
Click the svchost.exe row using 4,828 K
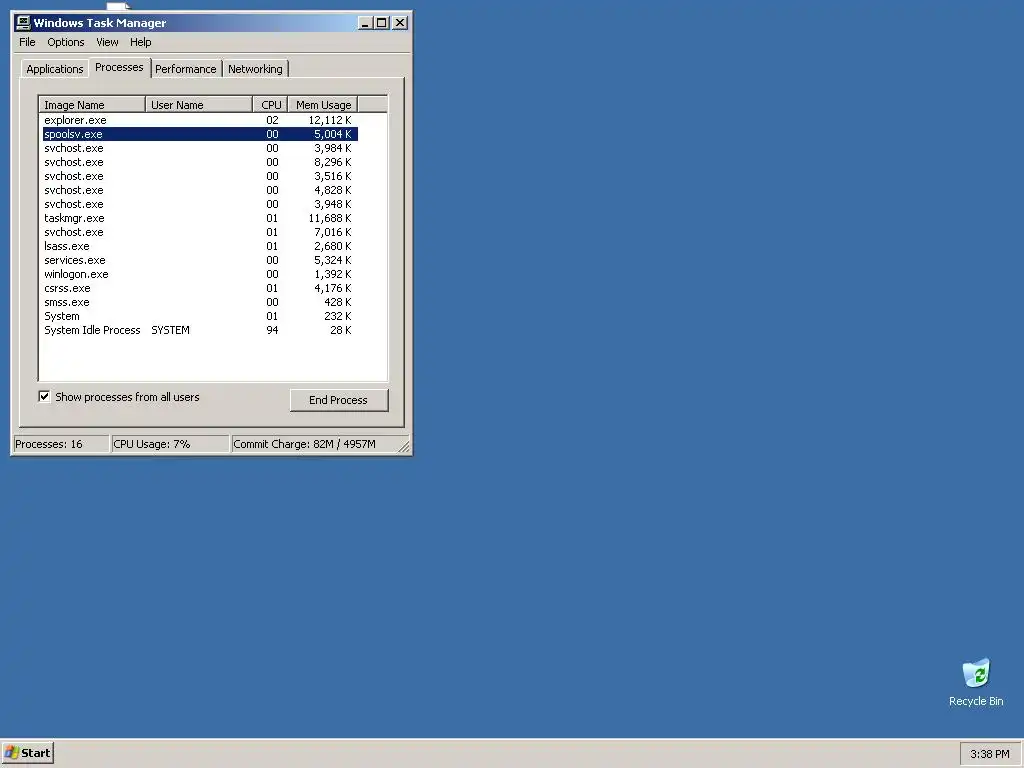pyautogui.click(x=200, y=190)
